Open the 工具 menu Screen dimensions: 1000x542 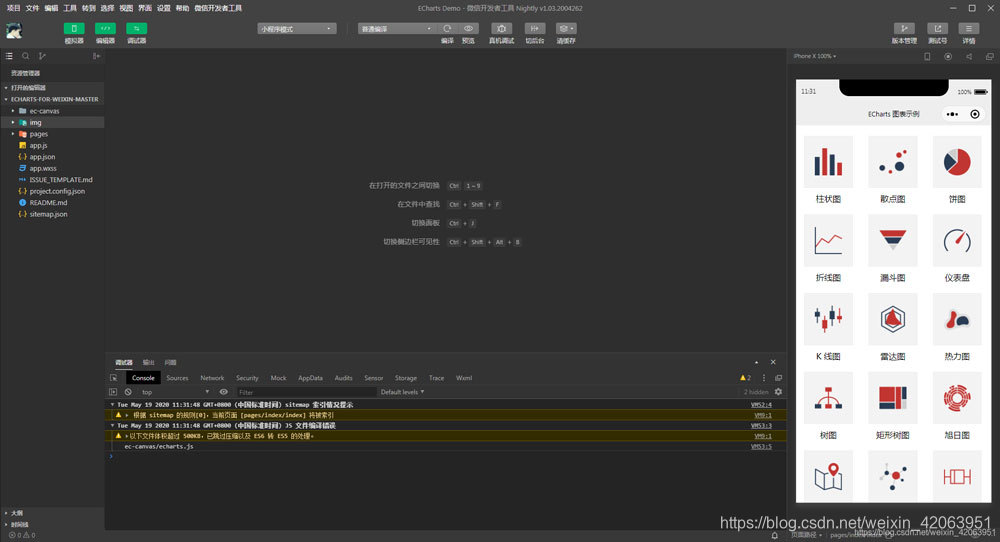(70, 8)
